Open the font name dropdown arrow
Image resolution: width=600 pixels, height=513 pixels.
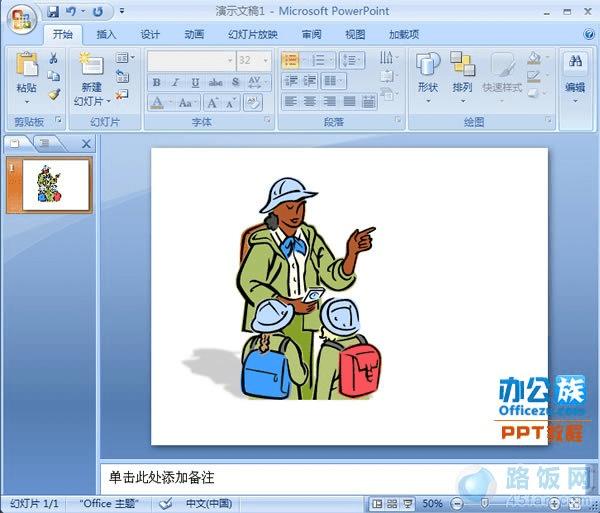click(230, 60)
